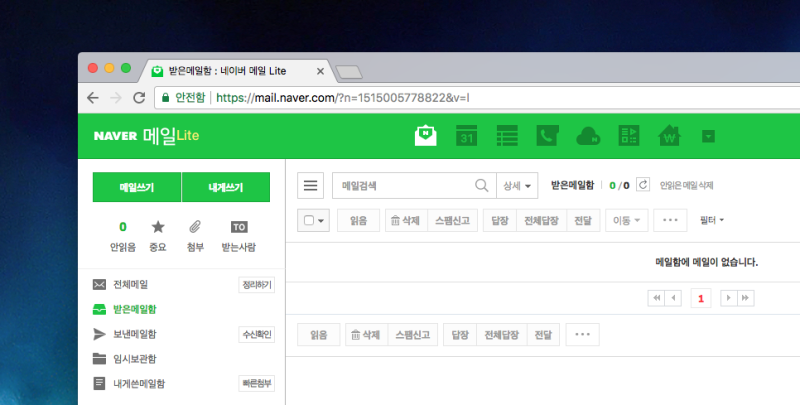This screenshot has width=800, height=405.
Task: Open the Calendar icon showing 31
Action: pyautogui.click(x=466, y=136)
